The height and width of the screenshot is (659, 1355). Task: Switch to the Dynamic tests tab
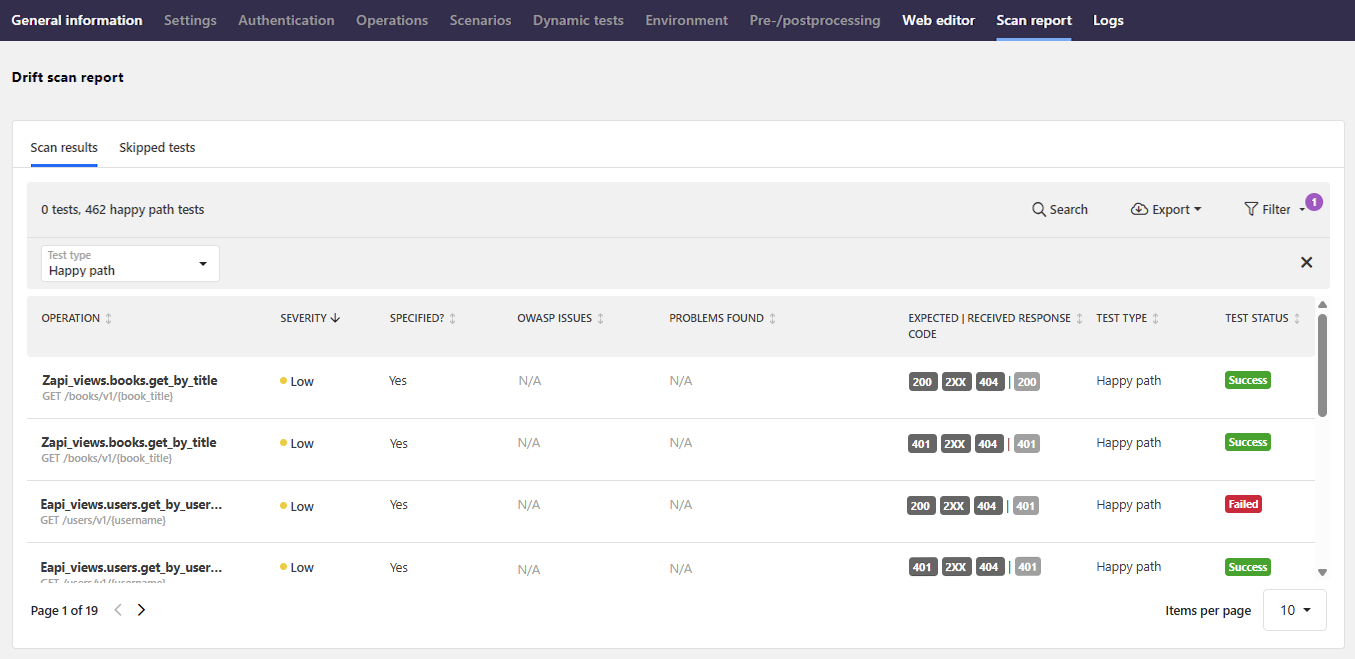(x=578, y=20)
